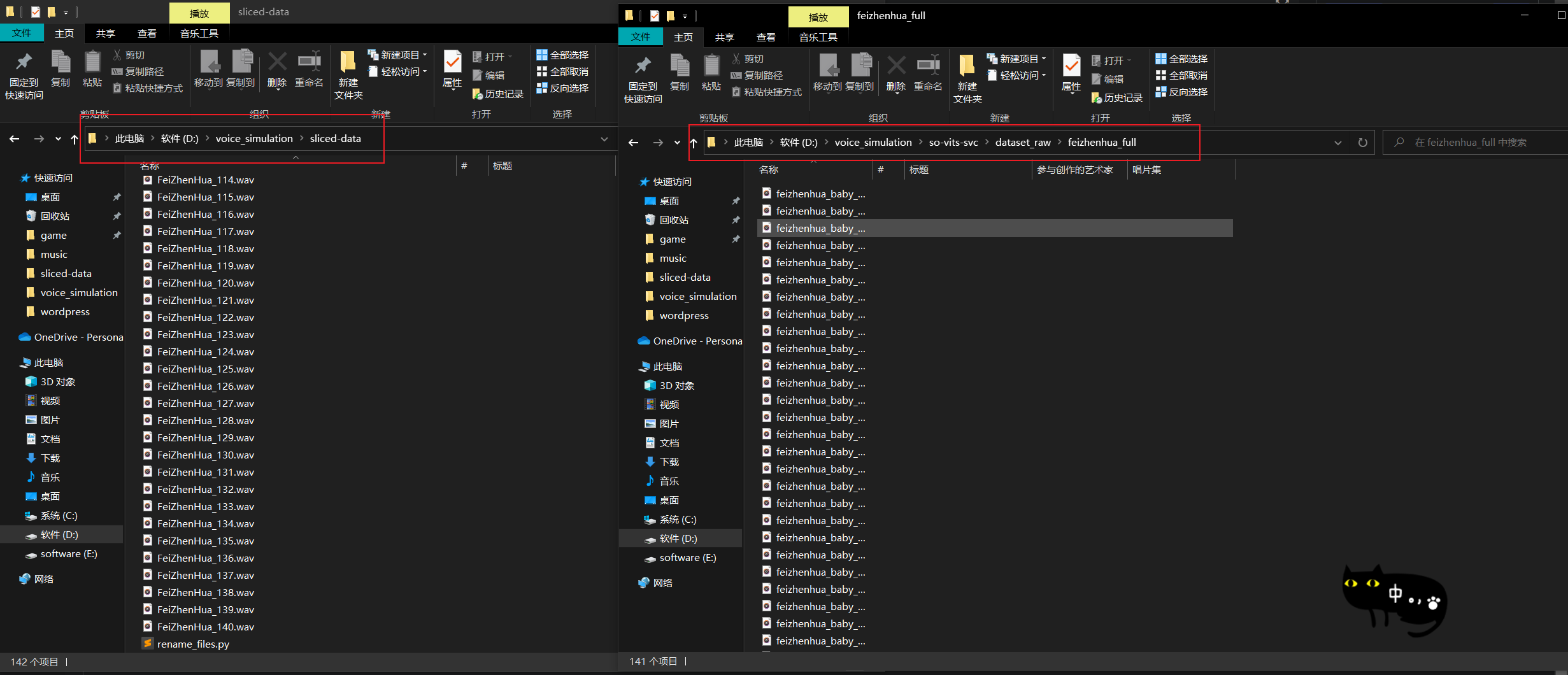
Task: Open the 共享 tab in right window
Action: click(x=724, y=37)
